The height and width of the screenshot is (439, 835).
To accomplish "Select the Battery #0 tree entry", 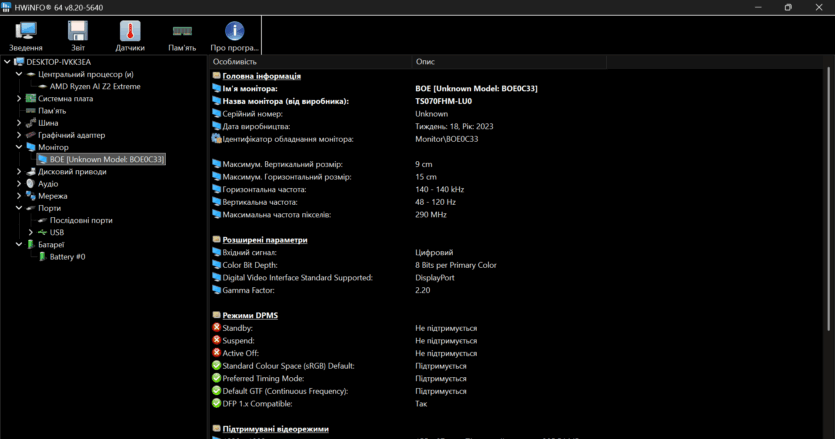I will [x=67, y=257].
